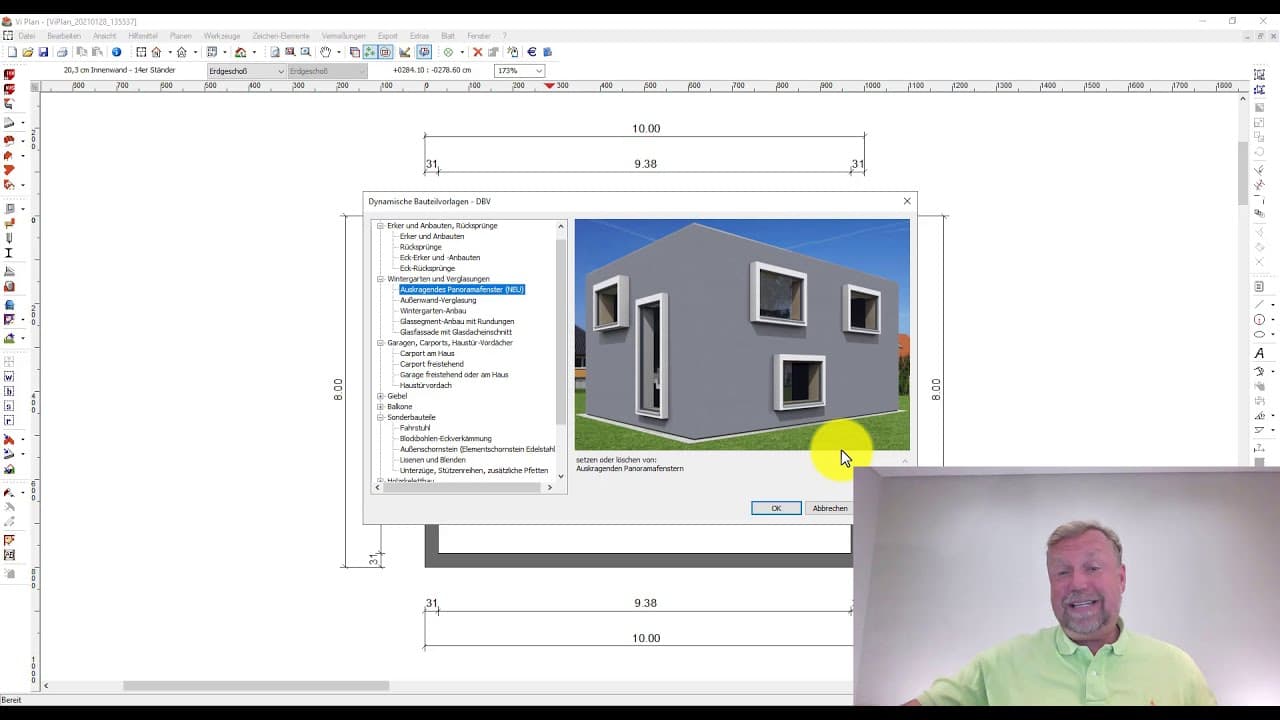The image size is (1280, 720).
Task: Collapse the 'Garagen, Carports, Haustür-Vordächer' node
Action: point(380,343)
